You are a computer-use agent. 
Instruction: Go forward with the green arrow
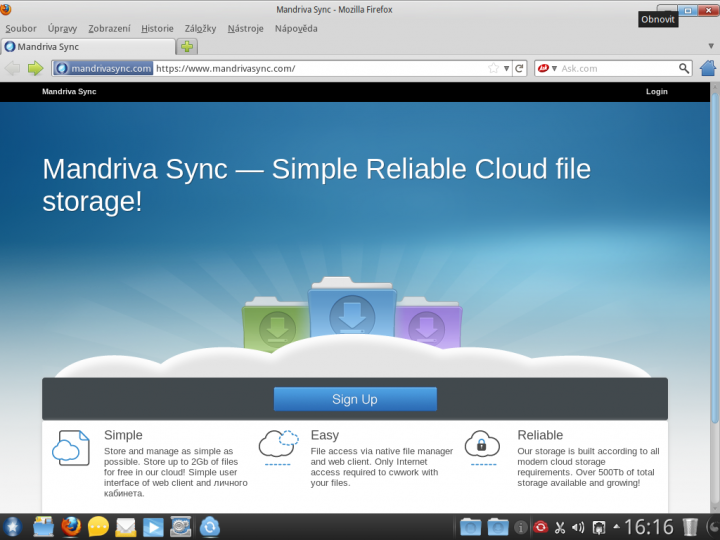click(35, 68)
